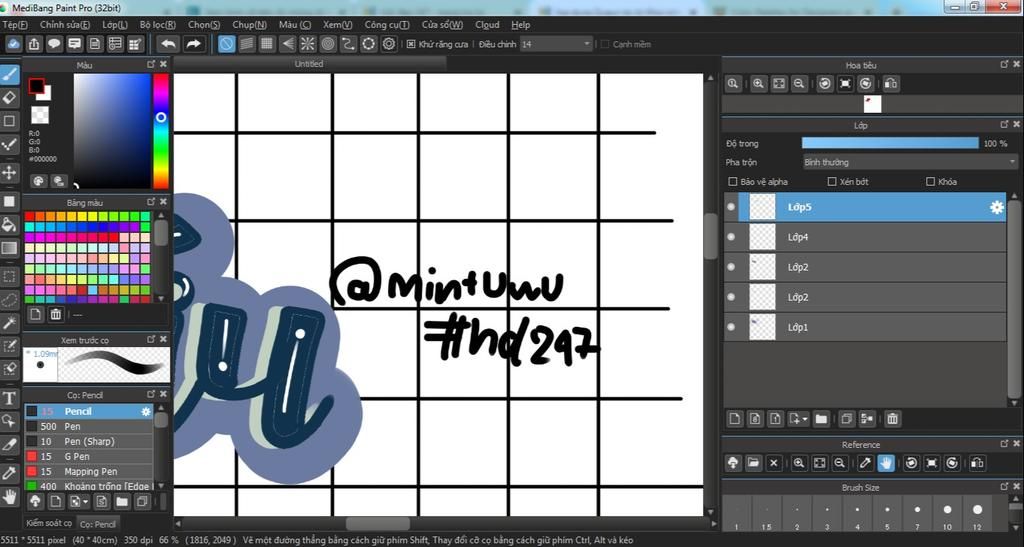Select the eyedropper in the Reference panel
Screen dimensions: 1024x547
click(865, 463)
